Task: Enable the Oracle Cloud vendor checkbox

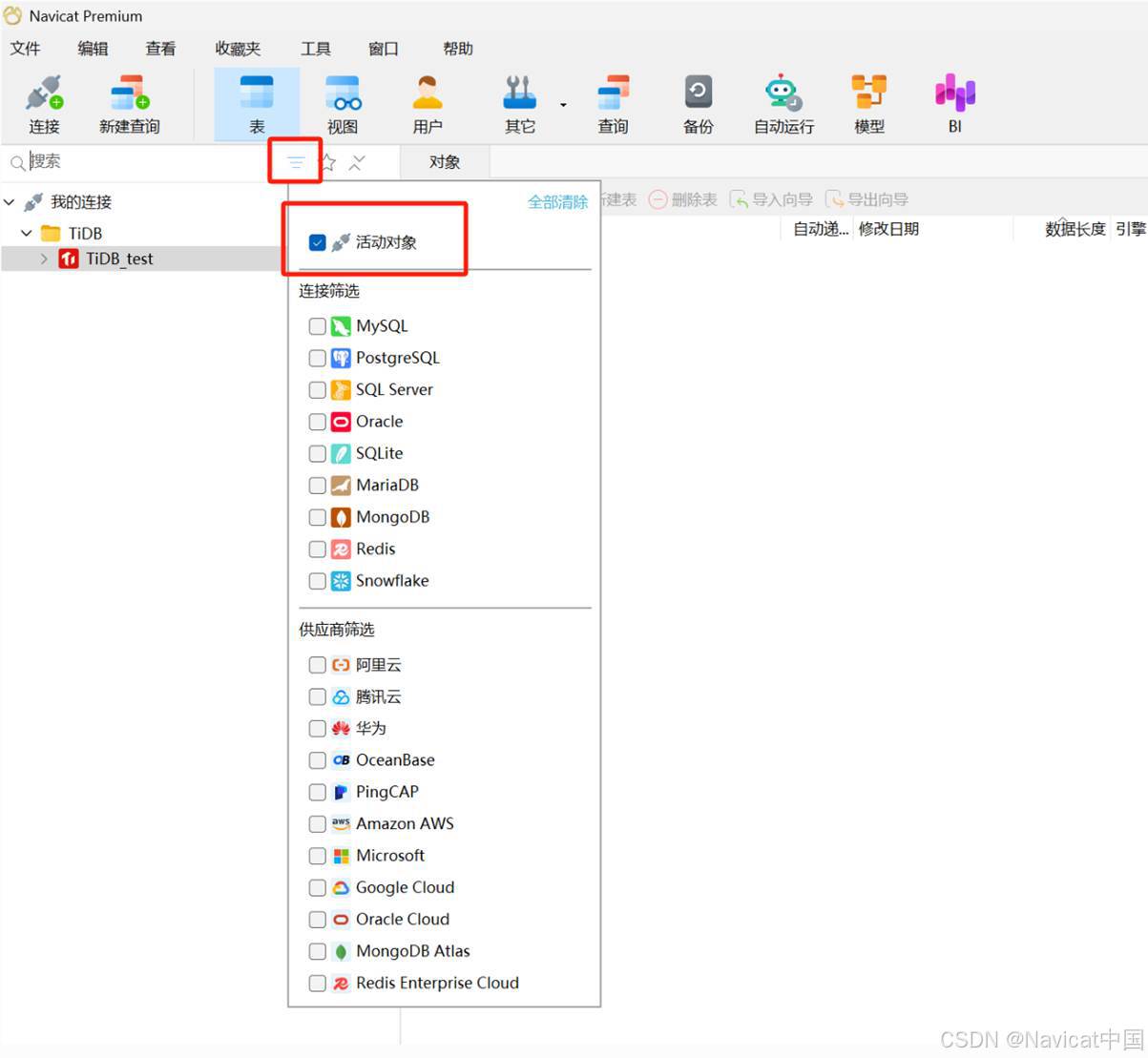Action: 318,920
